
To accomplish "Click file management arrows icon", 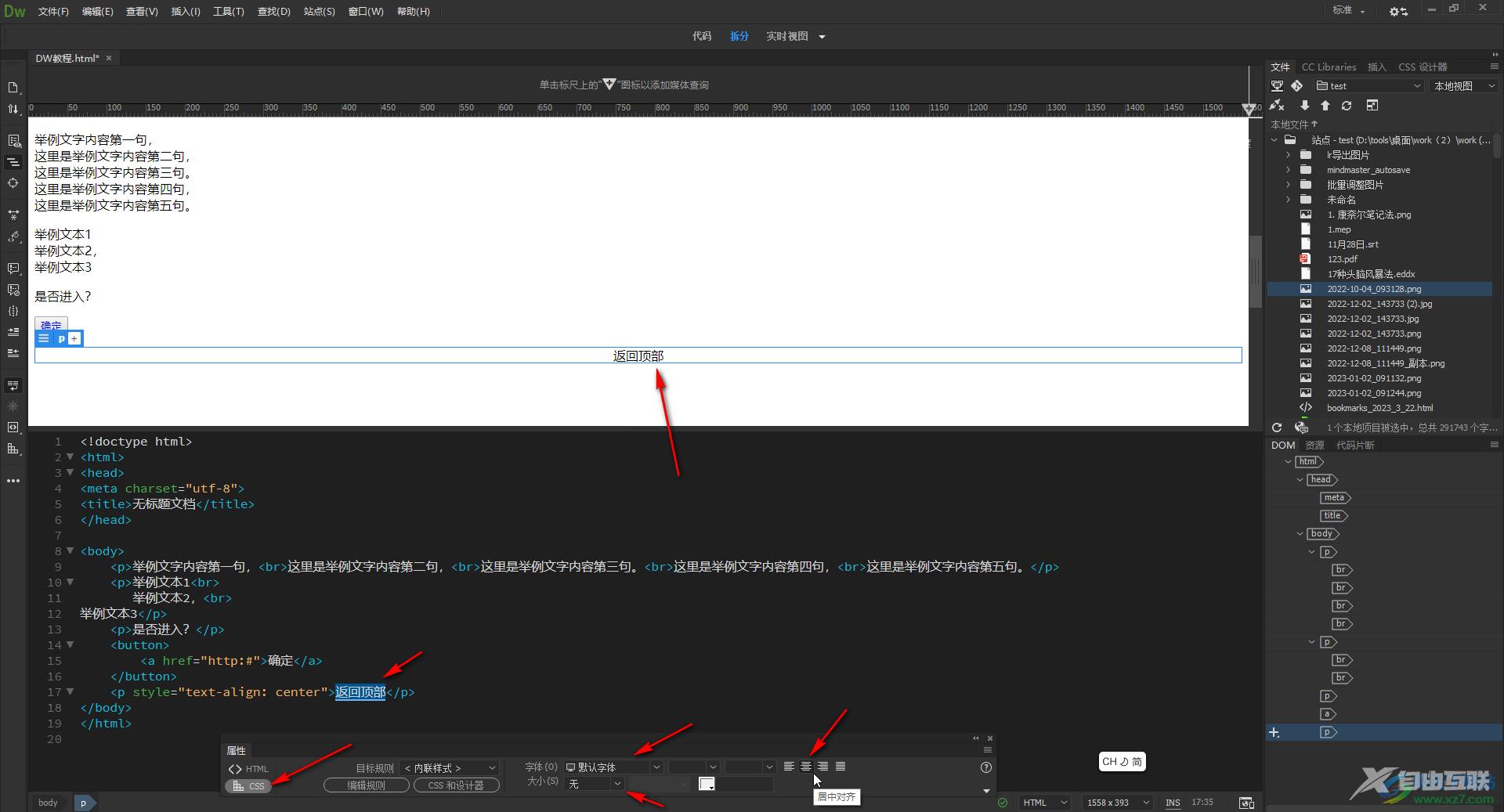I will click(13, 110).
